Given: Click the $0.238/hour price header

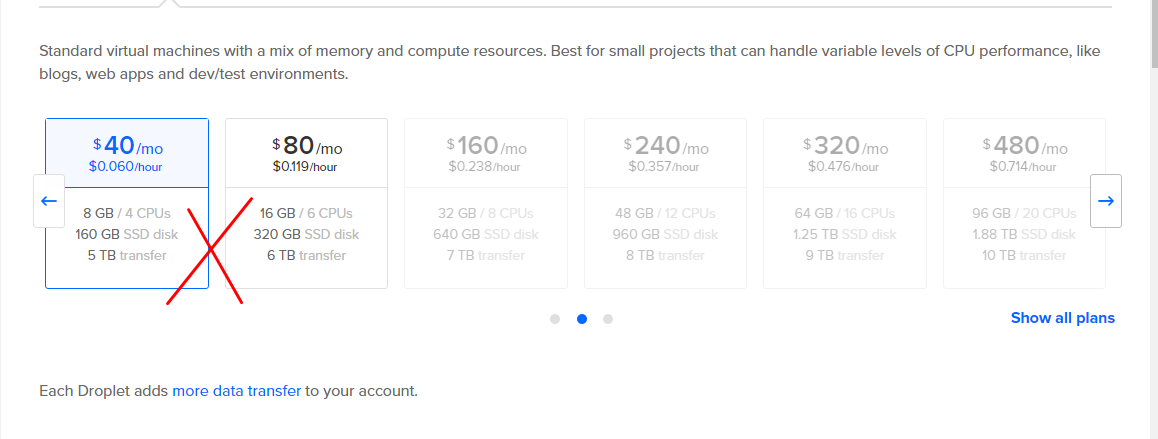Looking at the screenshot, I should click(486, 166).
